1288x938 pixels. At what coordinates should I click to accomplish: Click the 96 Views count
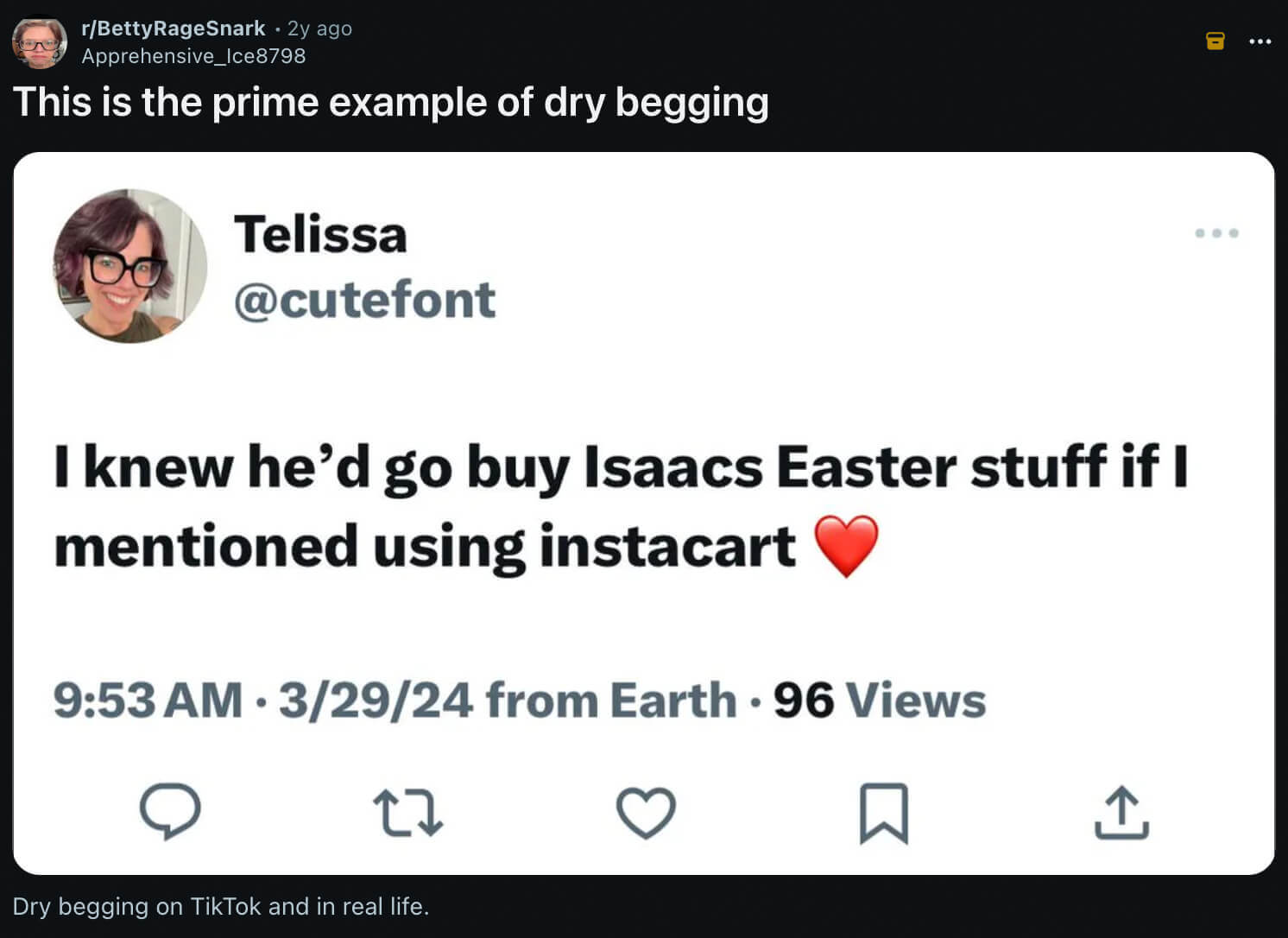[879, 700]
